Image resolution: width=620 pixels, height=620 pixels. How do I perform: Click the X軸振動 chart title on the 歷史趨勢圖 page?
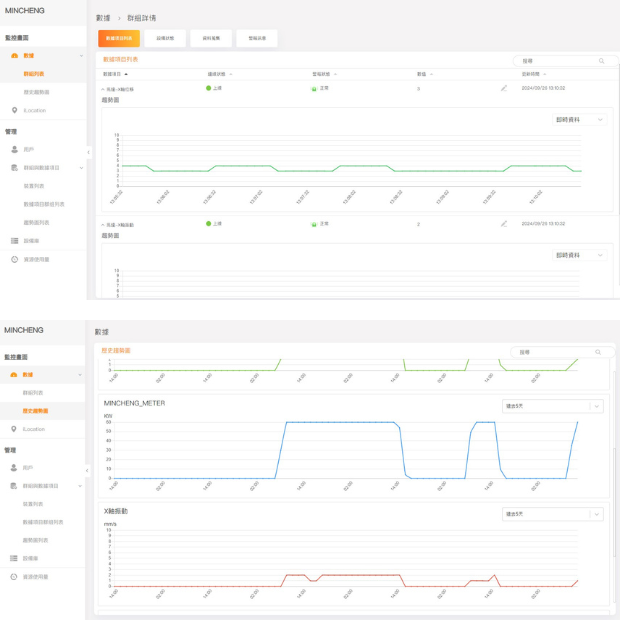(x=115, y=511)
